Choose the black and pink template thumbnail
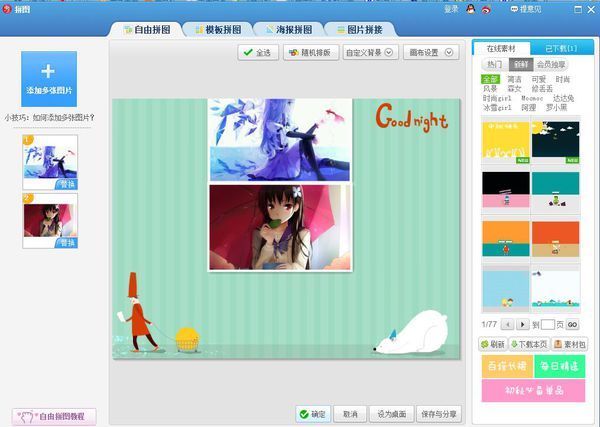 pyautogui.click(x=505, y=190)
